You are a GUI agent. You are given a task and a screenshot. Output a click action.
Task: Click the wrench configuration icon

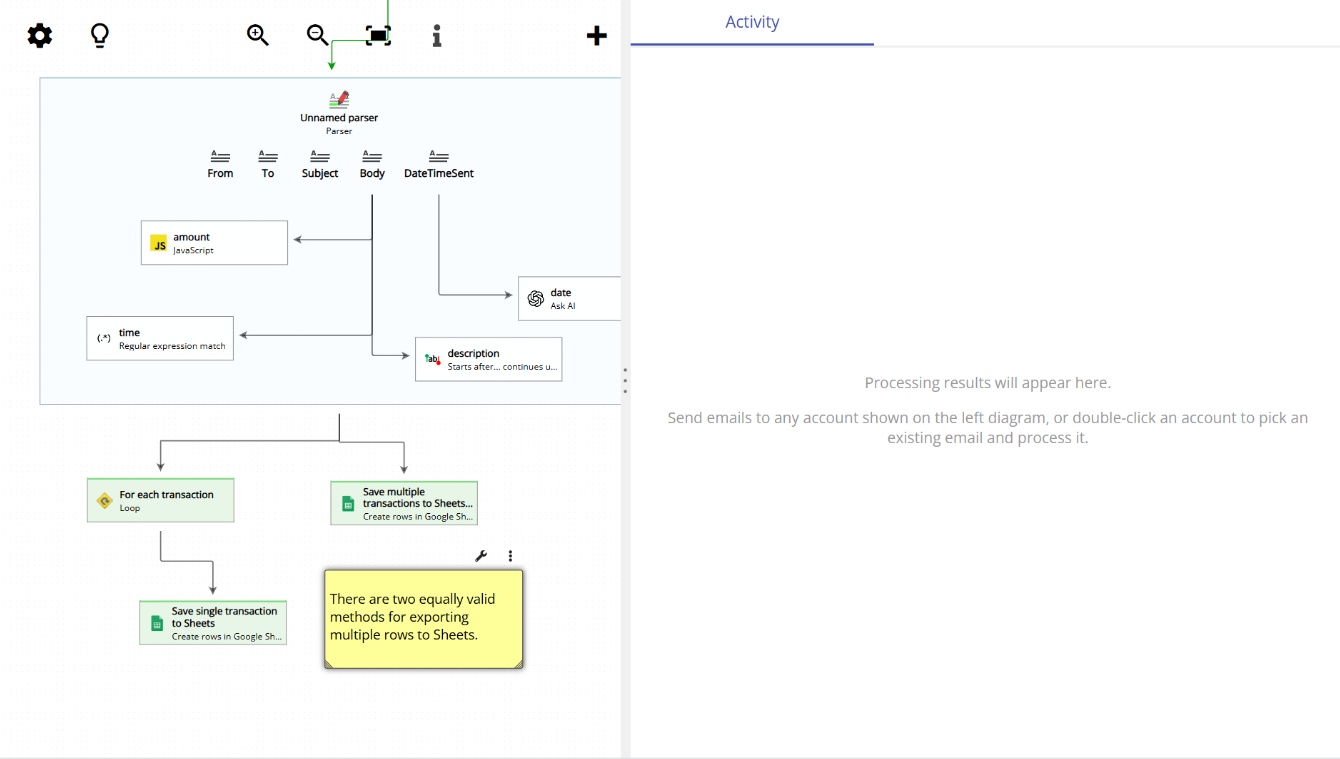481,554
